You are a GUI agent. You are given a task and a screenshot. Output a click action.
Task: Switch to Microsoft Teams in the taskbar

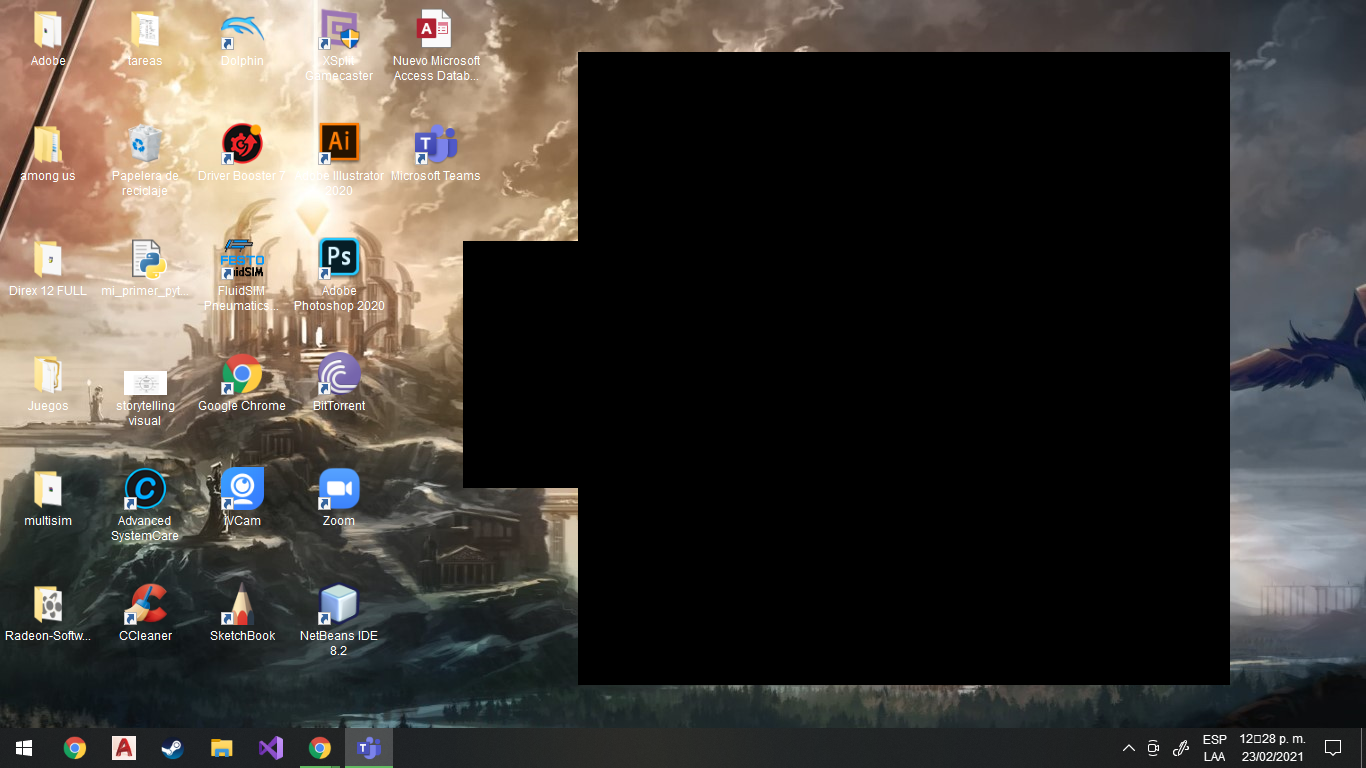pos(369,748)
